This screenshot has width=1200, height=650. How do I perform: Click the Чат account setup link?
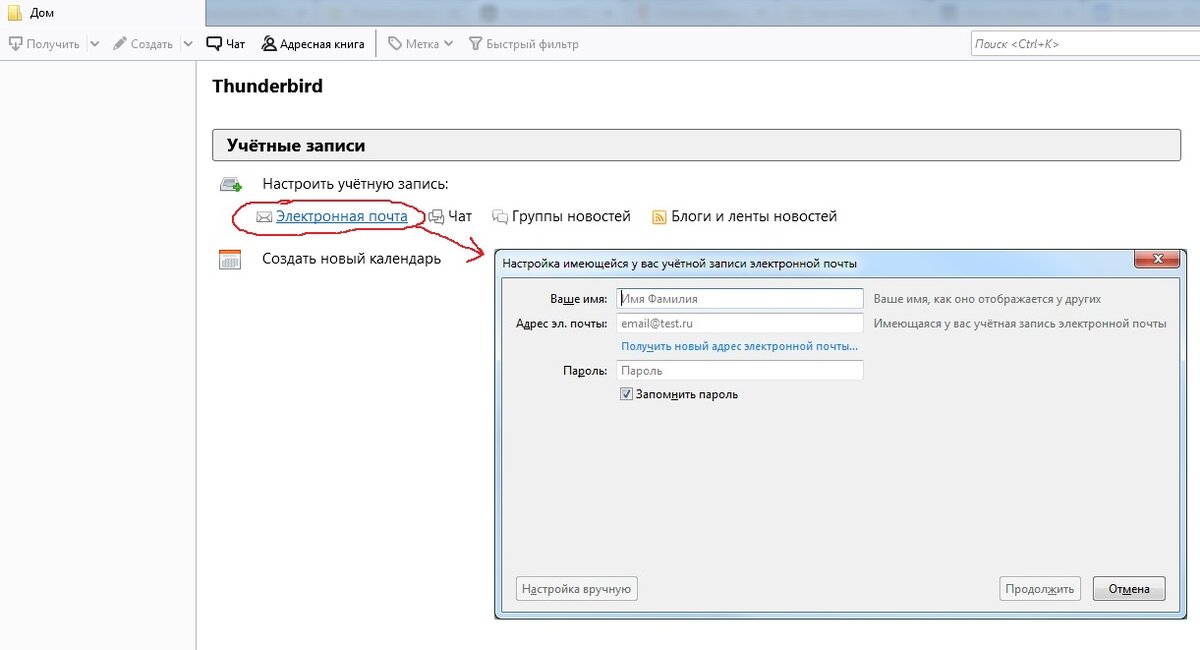pyautogui.click(x=460, y=216)
